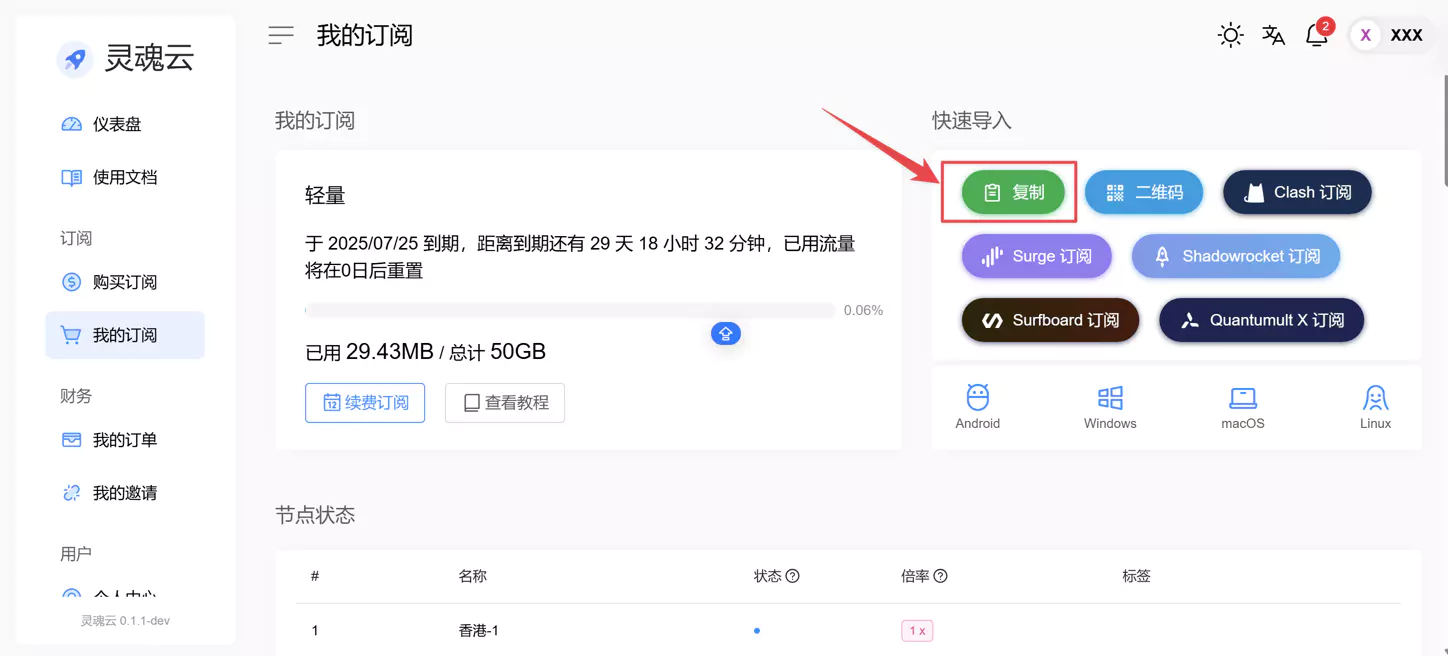Import via Clash 订阅 button
This screenshot has height=656, width=1448.
coord(1297,192)
